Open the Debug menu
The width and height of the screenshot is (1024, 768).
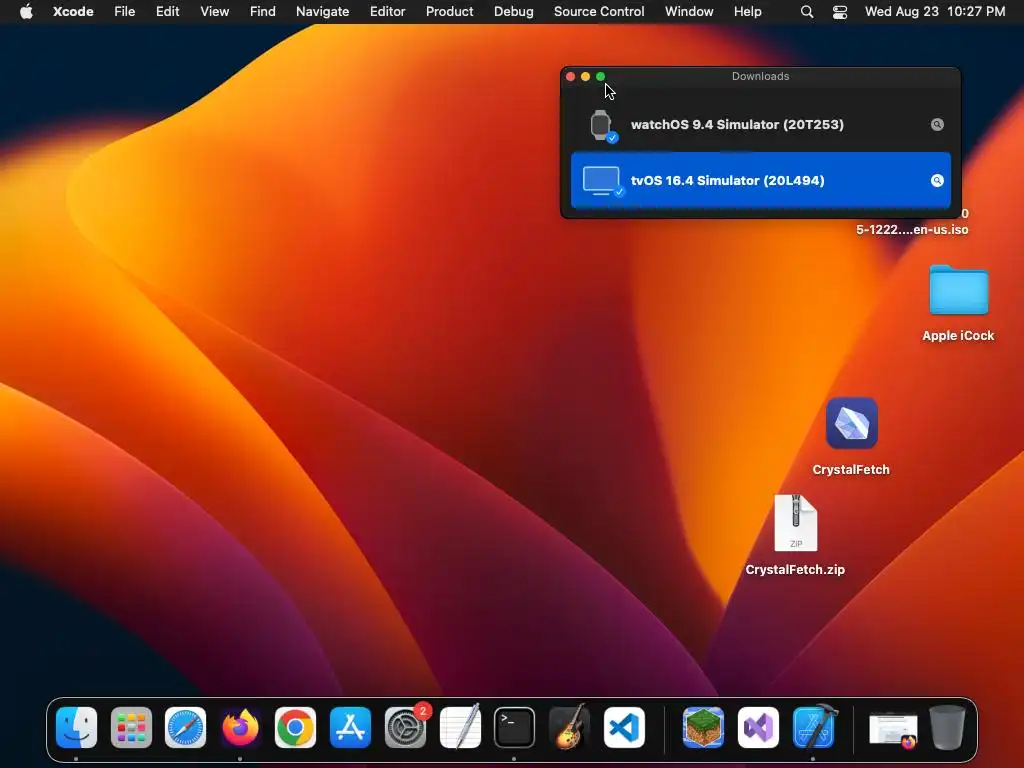tap(513, 12)
